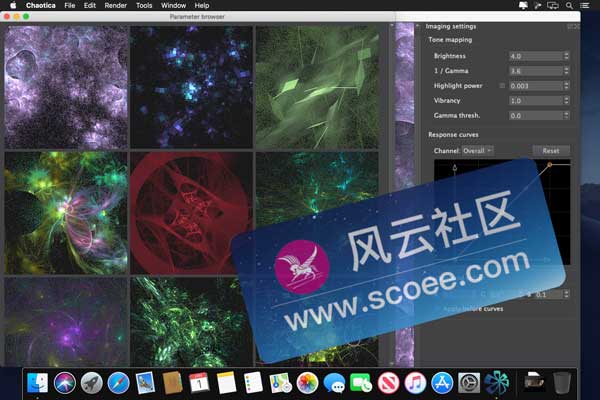600x400 pixels.
Task: Click the orange curve control point
Action: point(549,166)
